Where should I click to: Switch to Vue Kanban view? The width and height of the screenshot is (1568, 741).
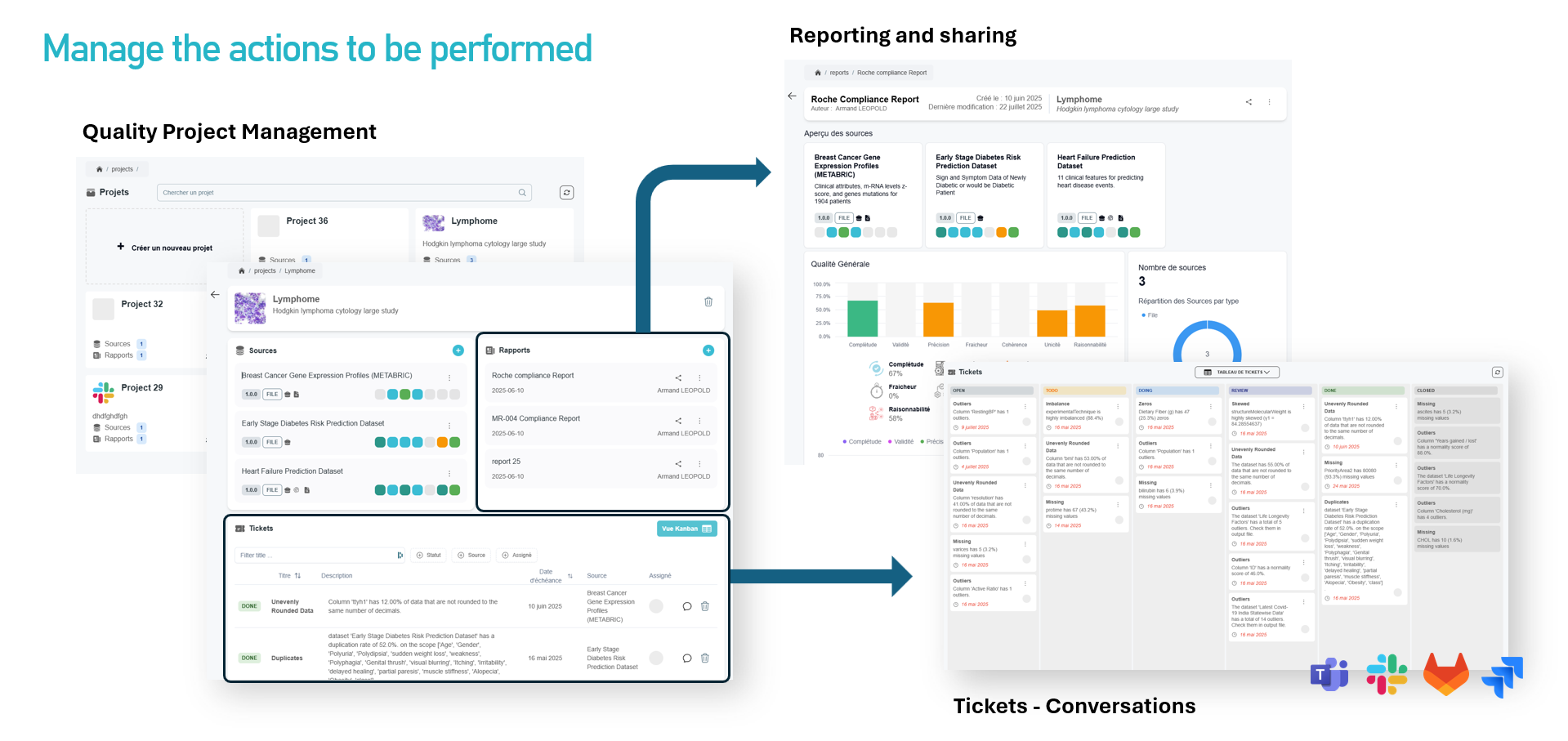pyautogui.click(x=686, y=529)
